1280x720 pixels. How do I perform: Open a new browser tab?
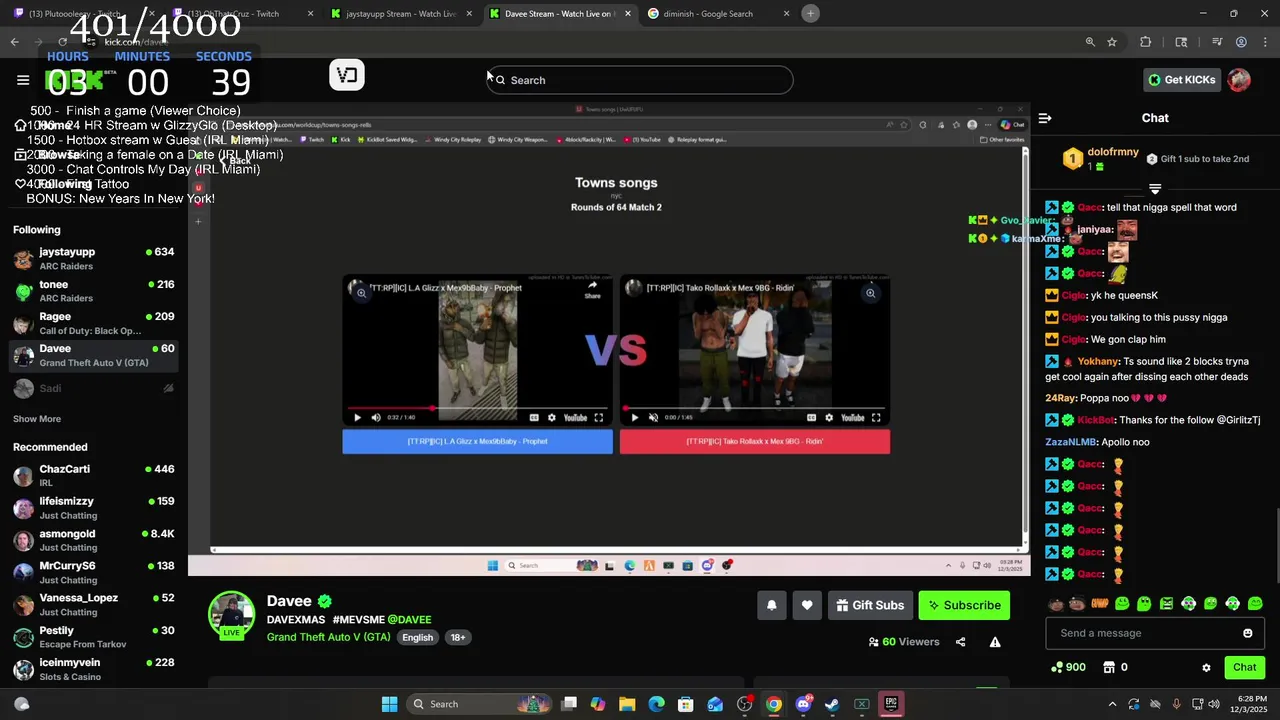coord(810,14)
